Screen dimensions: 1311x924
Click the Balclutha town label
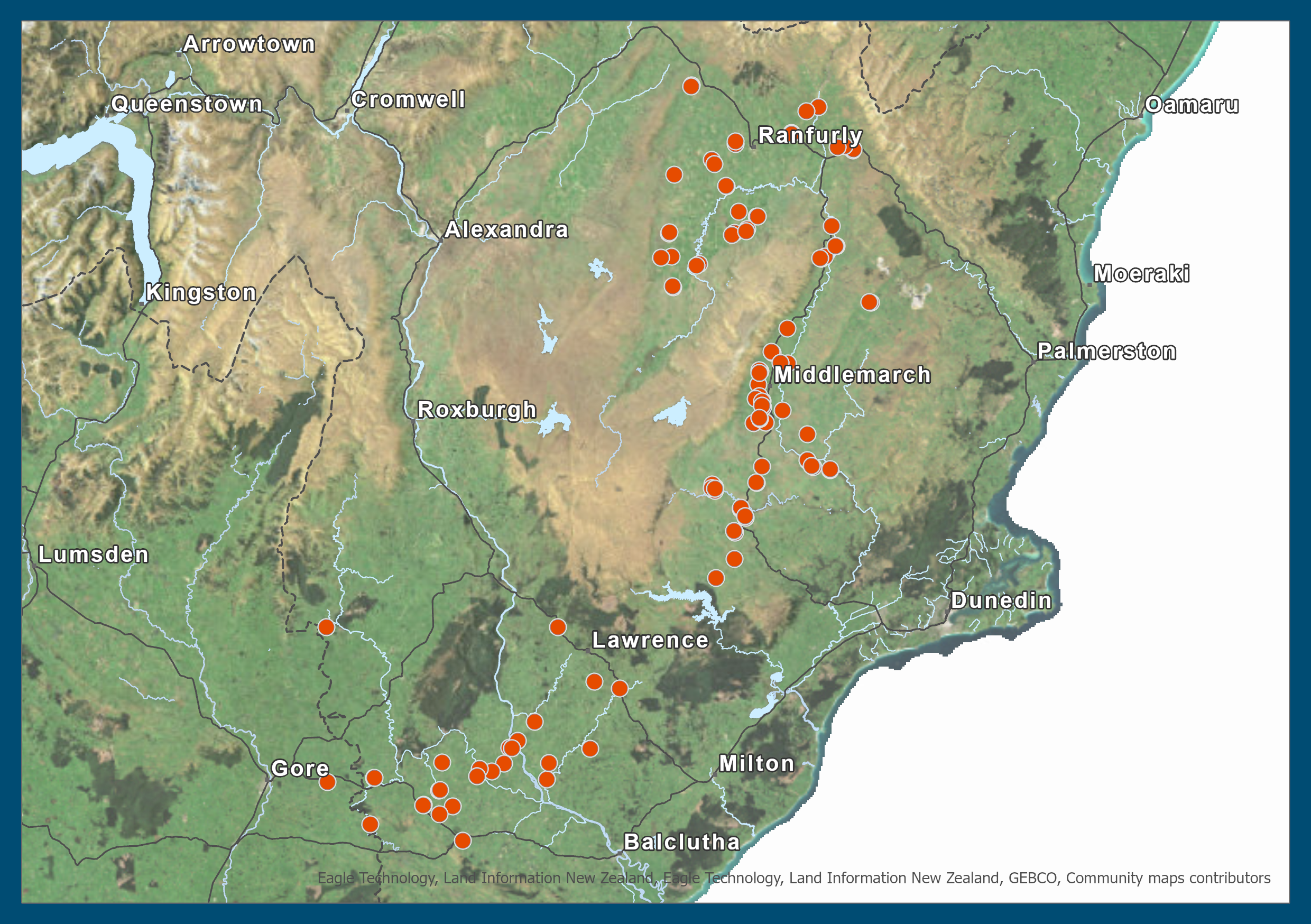(x=682, y=843)
